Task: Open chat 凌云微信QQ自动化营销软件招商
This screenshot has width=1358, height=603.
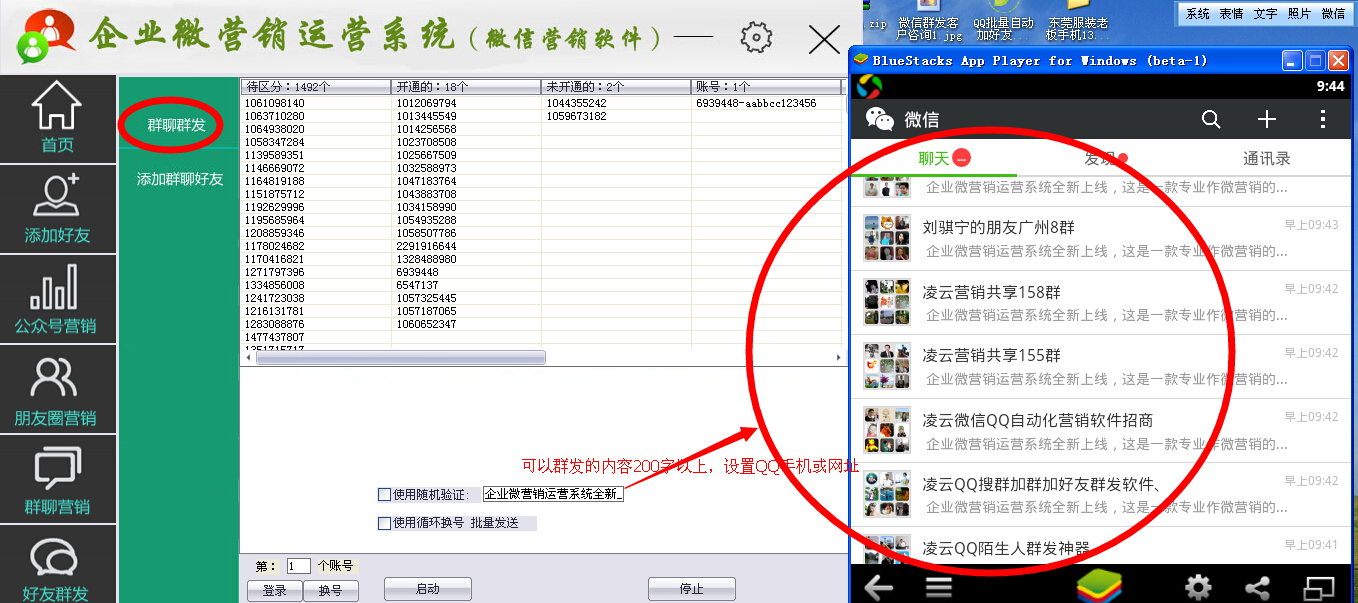Action: pyautogui.click(x=1100, y=431)
